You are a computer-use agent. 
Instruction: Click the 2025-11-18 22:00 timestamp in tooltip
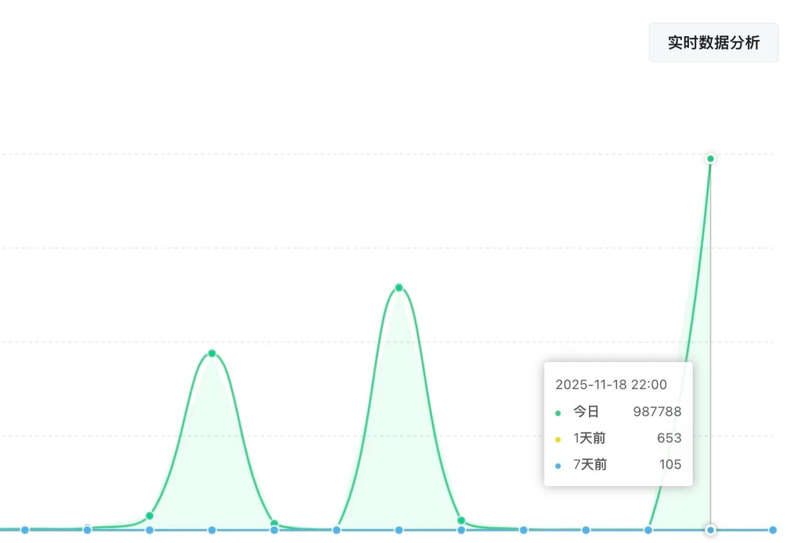(611, 384)
